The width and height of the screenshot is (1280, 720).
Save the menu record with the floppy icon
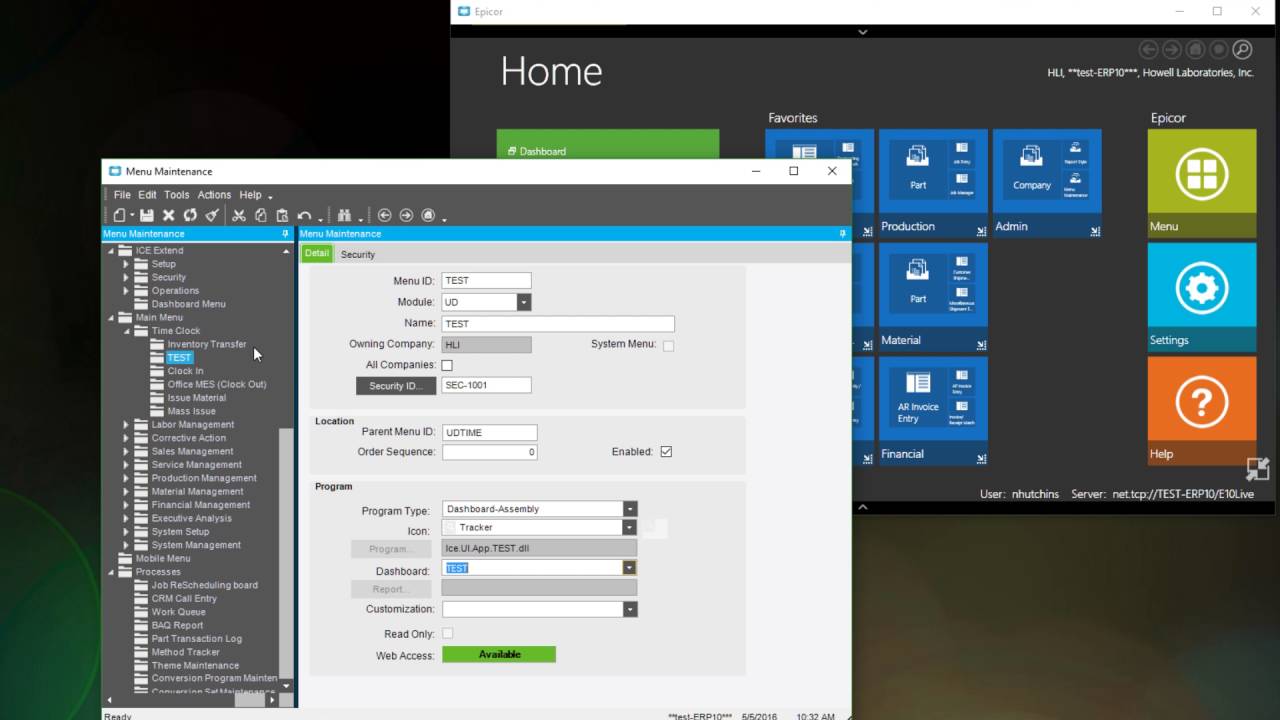[147, 215]
